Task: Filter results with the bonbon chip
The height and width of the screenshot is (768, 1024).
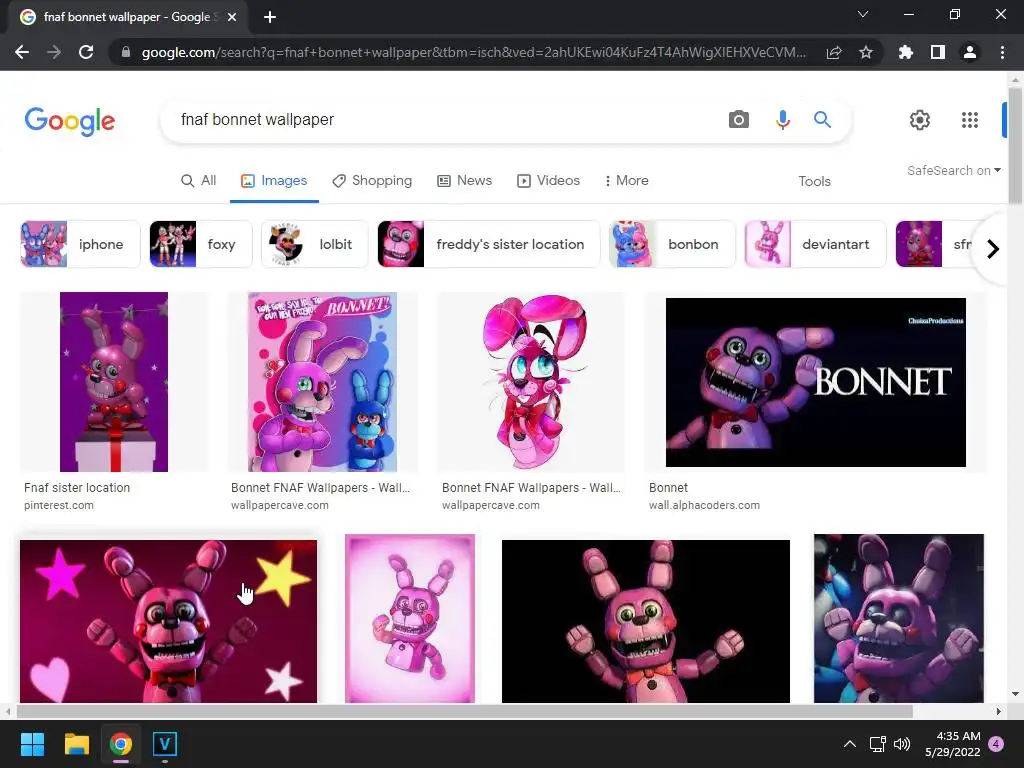Action: coord(672,244)
